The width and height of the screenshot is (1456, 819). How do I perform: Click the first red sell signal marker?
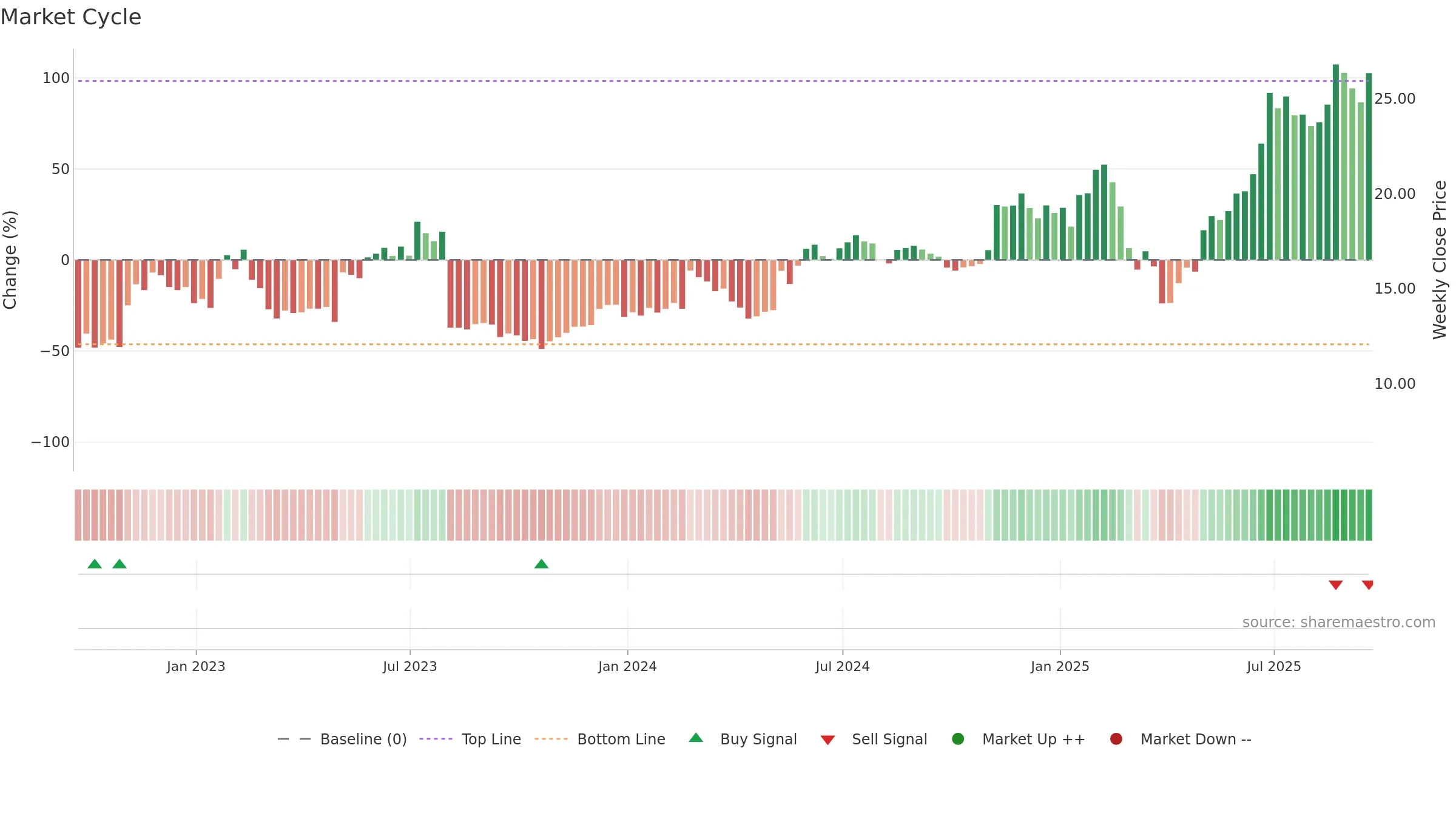(1335, 585)
